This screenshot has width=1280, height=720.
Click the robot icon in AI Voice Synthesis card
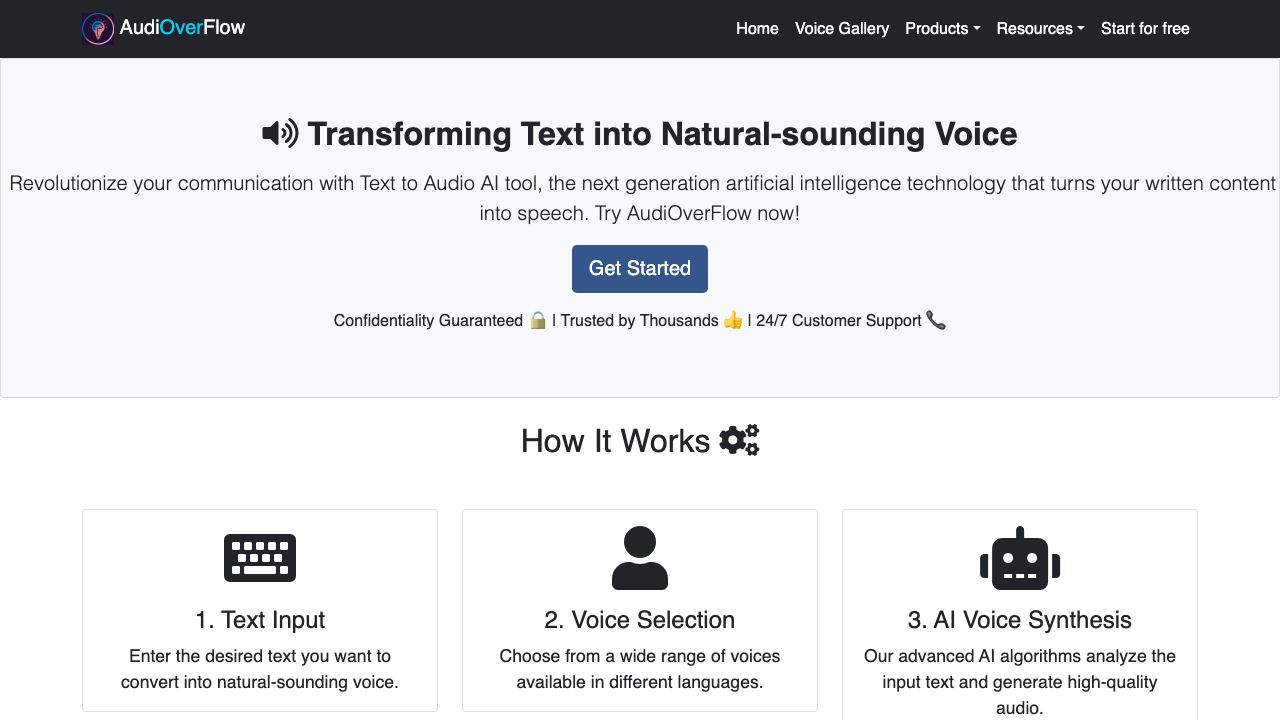pyautogui.click(x=1020, y=558)
